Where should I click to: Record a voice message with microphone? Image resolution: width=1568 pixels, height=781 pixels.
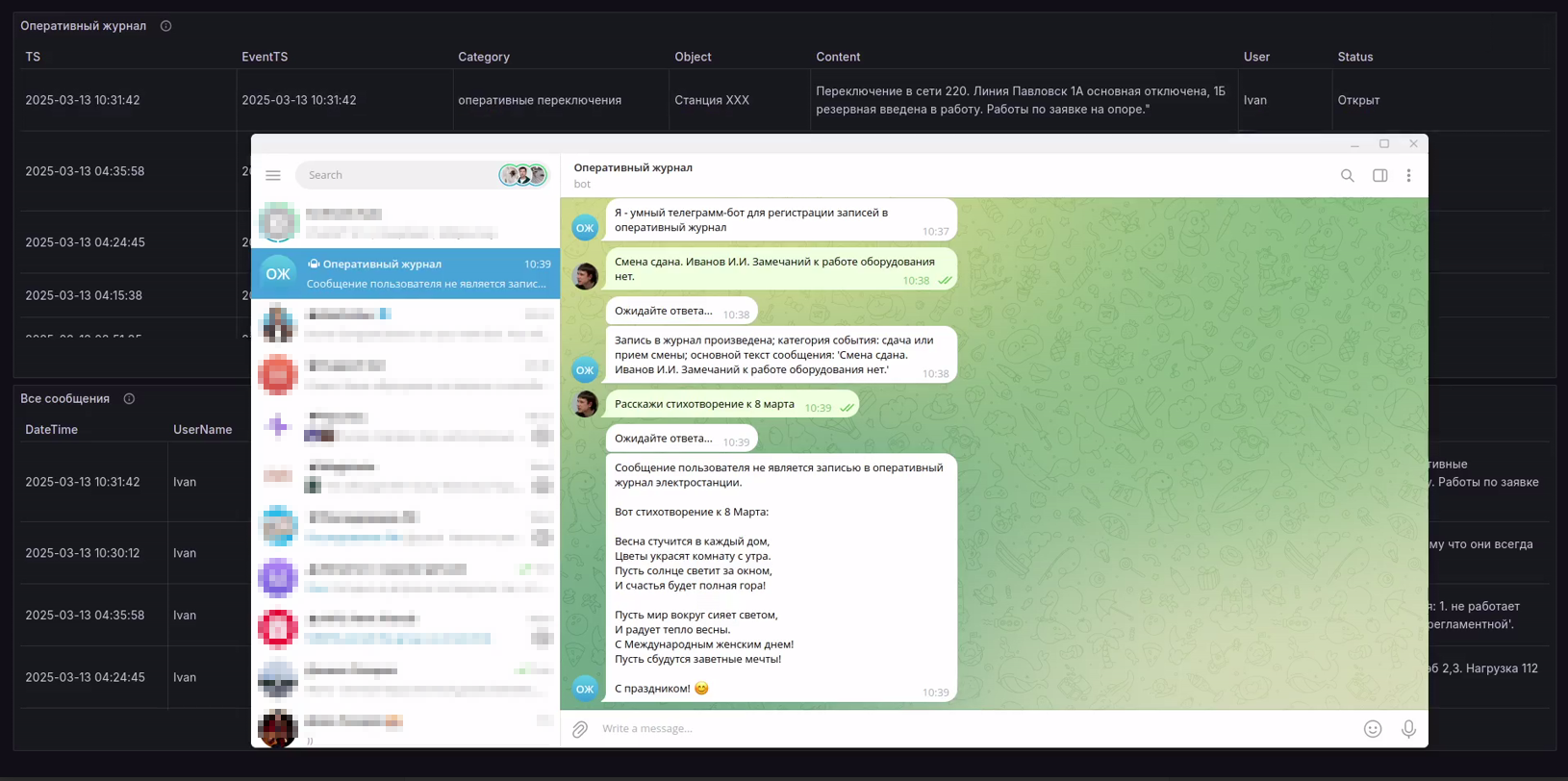tap(1408, 729)
